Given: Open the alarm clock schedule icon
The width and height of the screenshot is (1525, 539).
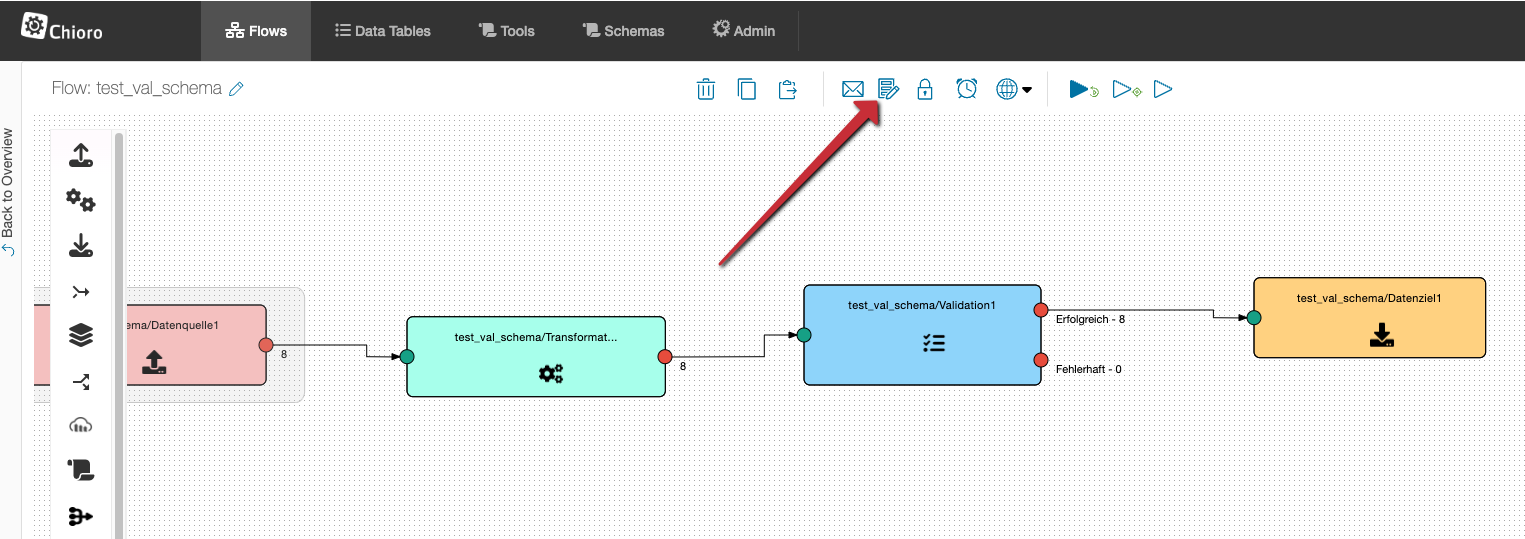Looking at the screenshot, I should click(966, 89).
